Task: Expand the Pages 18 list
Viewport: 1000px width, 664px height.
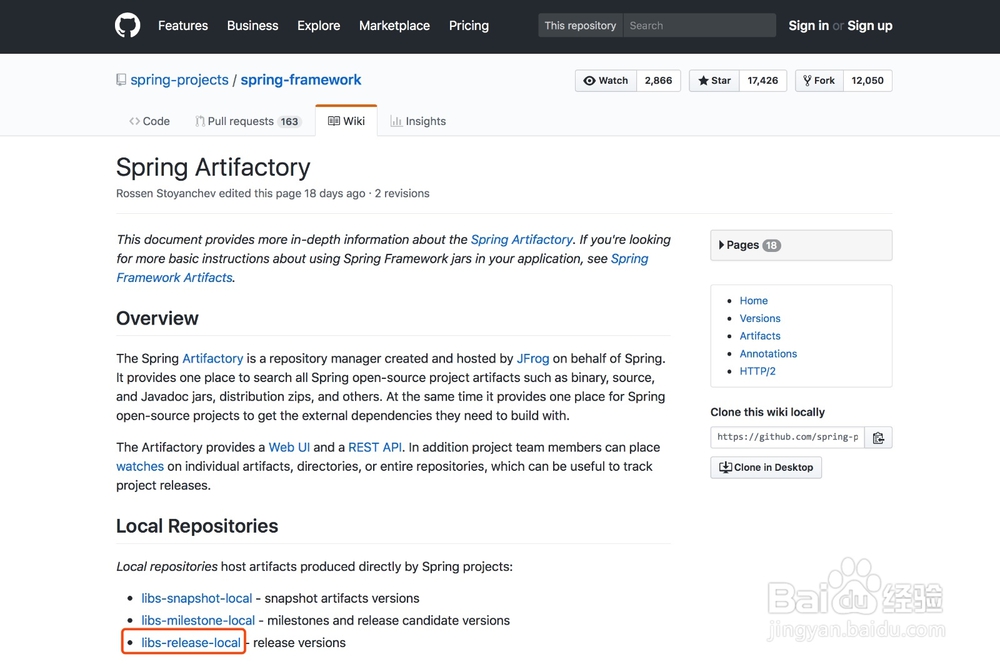Action: pyautogui.click(x=801, y=245)
